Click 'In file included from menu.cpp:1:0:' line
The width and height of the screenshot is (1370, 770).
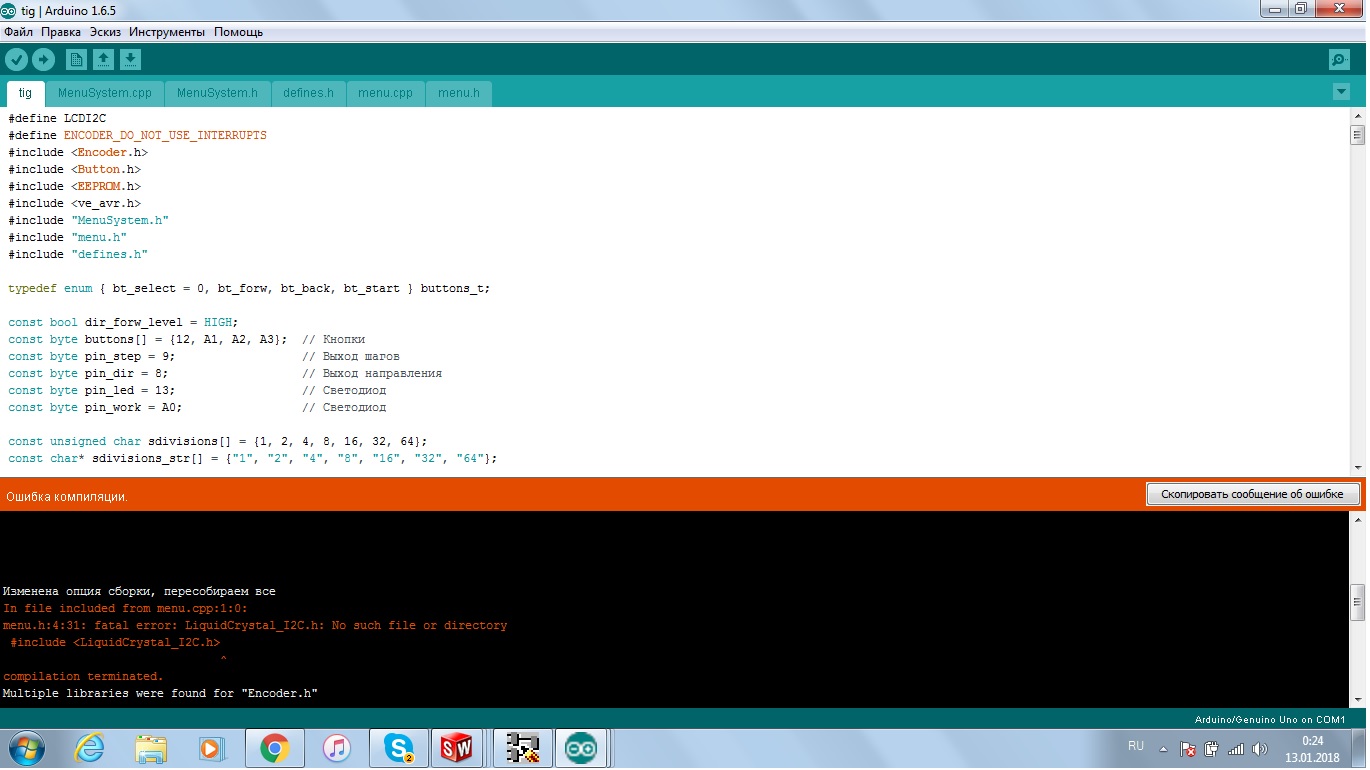pos(125,608)
